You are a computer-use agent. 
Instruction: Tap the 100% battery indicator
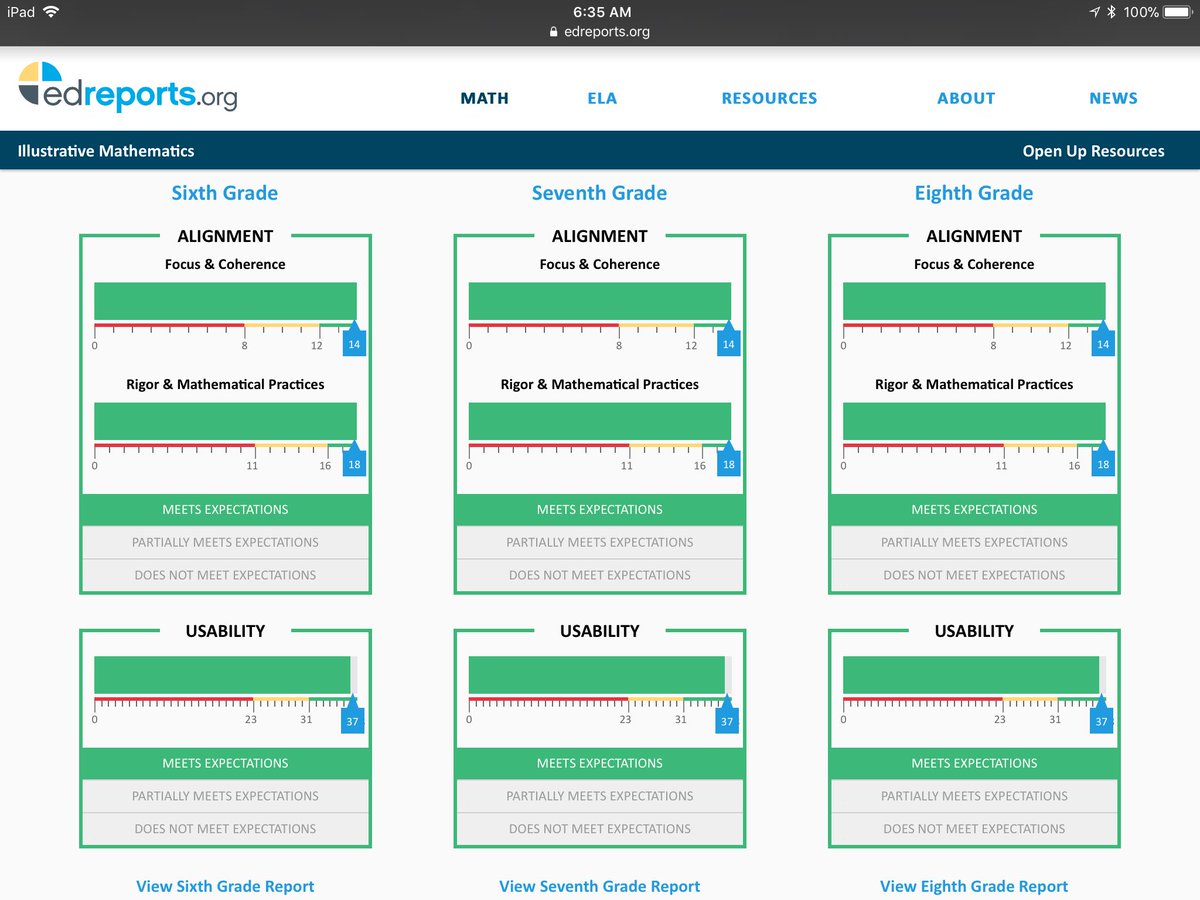(x=1158, y=12)
